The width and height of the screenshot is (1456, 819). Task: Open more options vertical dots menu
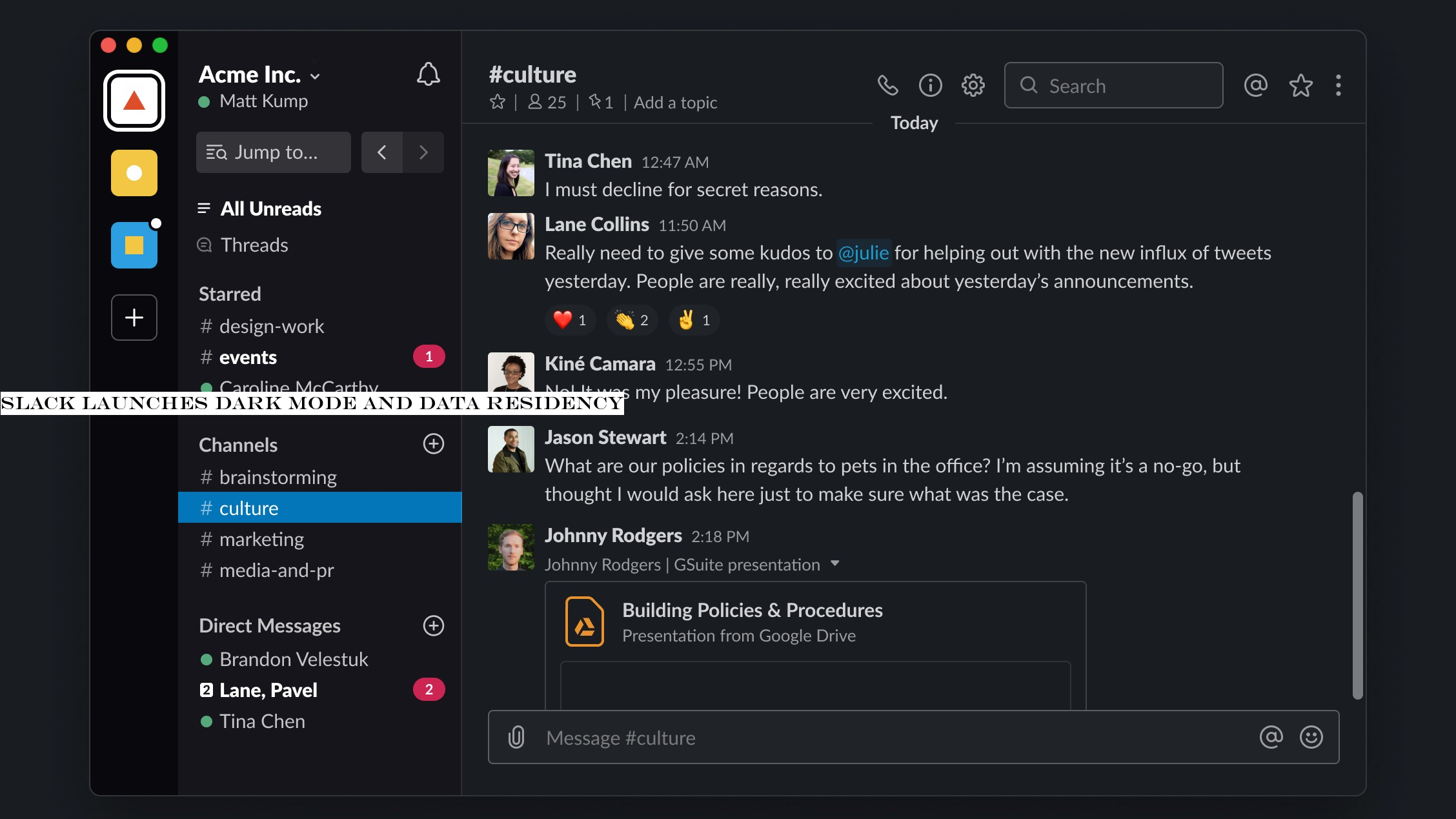tap(1339, 85)
